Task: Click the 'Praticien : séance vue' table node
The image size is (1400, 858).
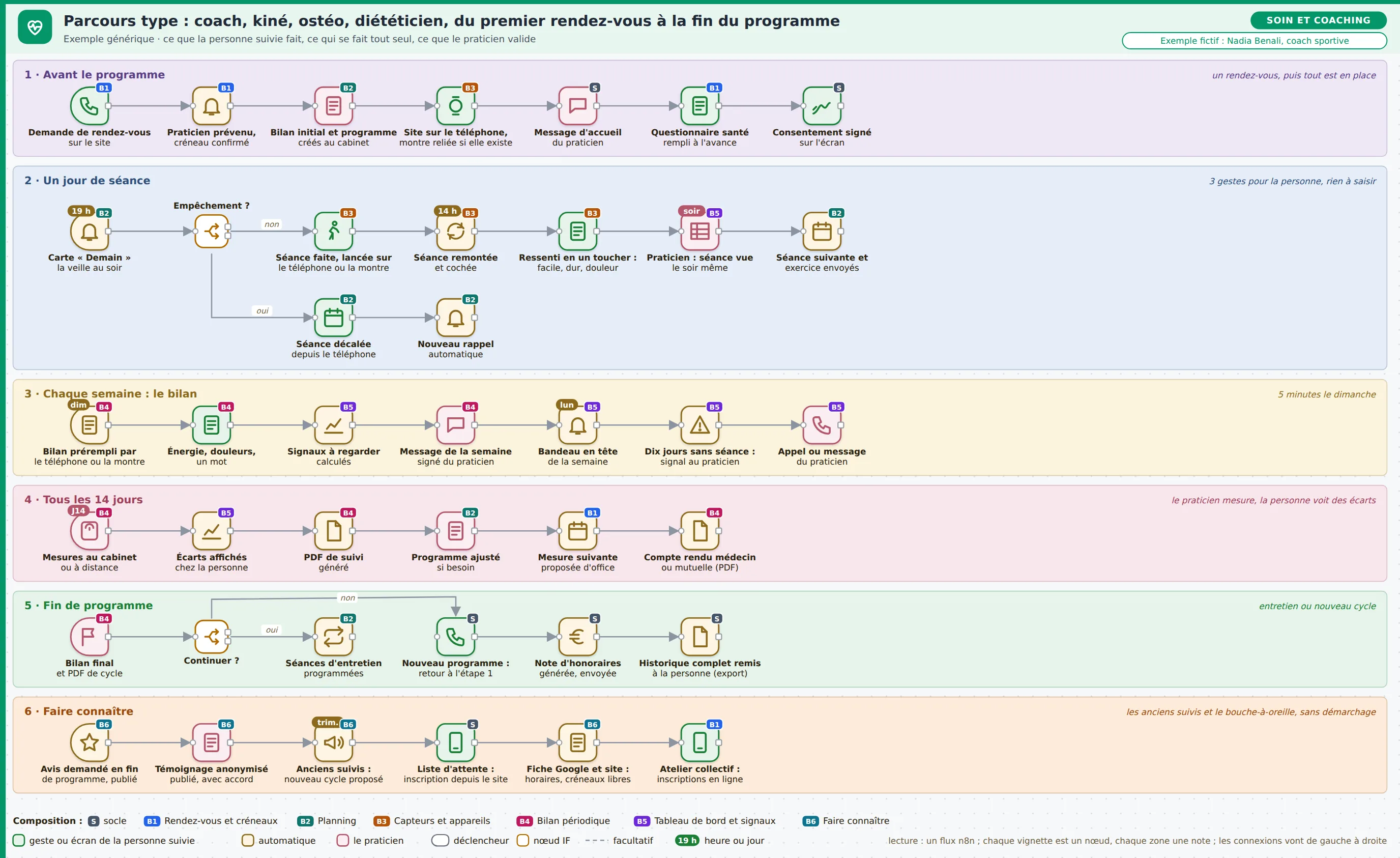Action: pos(700,231)
